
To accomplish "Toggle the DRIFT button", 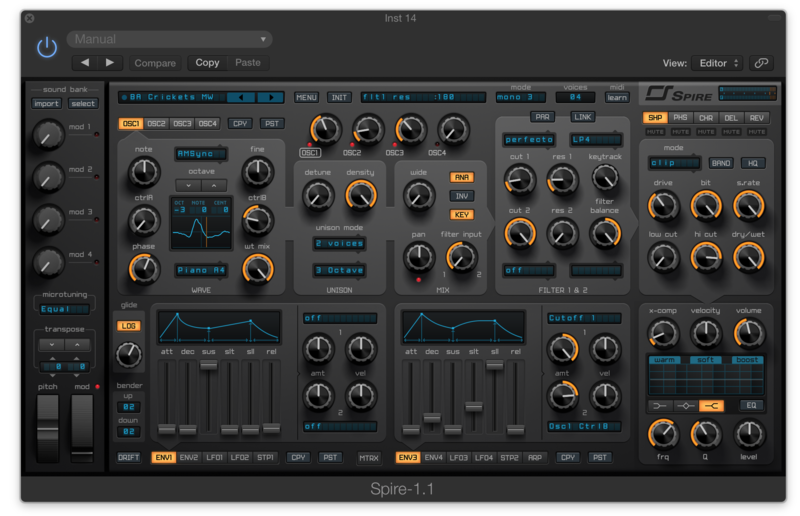I will 129,457.
